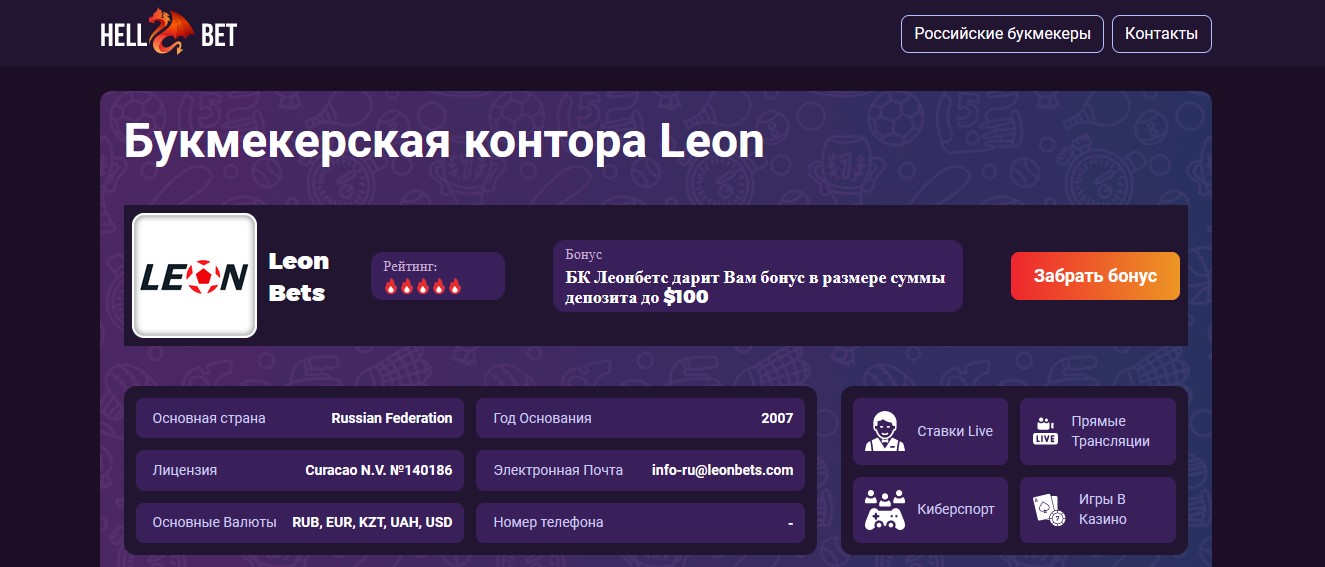Click the Ставки Live dealer icon
The width and height of the screenshot is (1325, 567).
tap(885, 431)
